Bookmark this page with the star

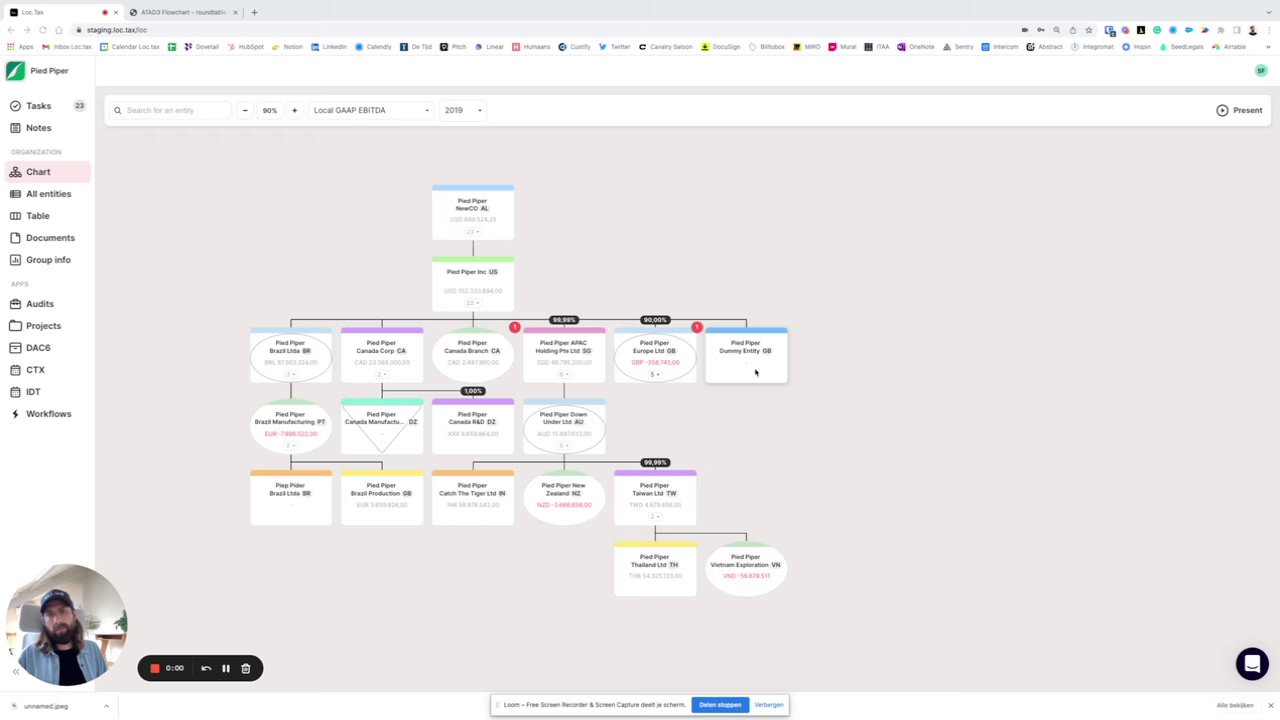(x=1089, y=30)
